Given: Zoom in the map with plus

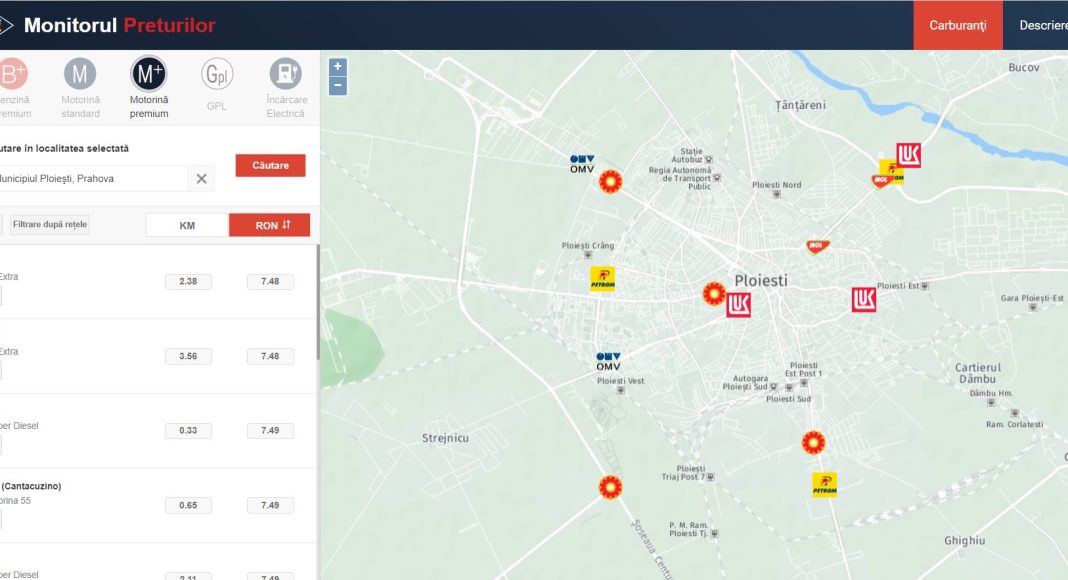Looking at the screenshot, I should 338,67.
